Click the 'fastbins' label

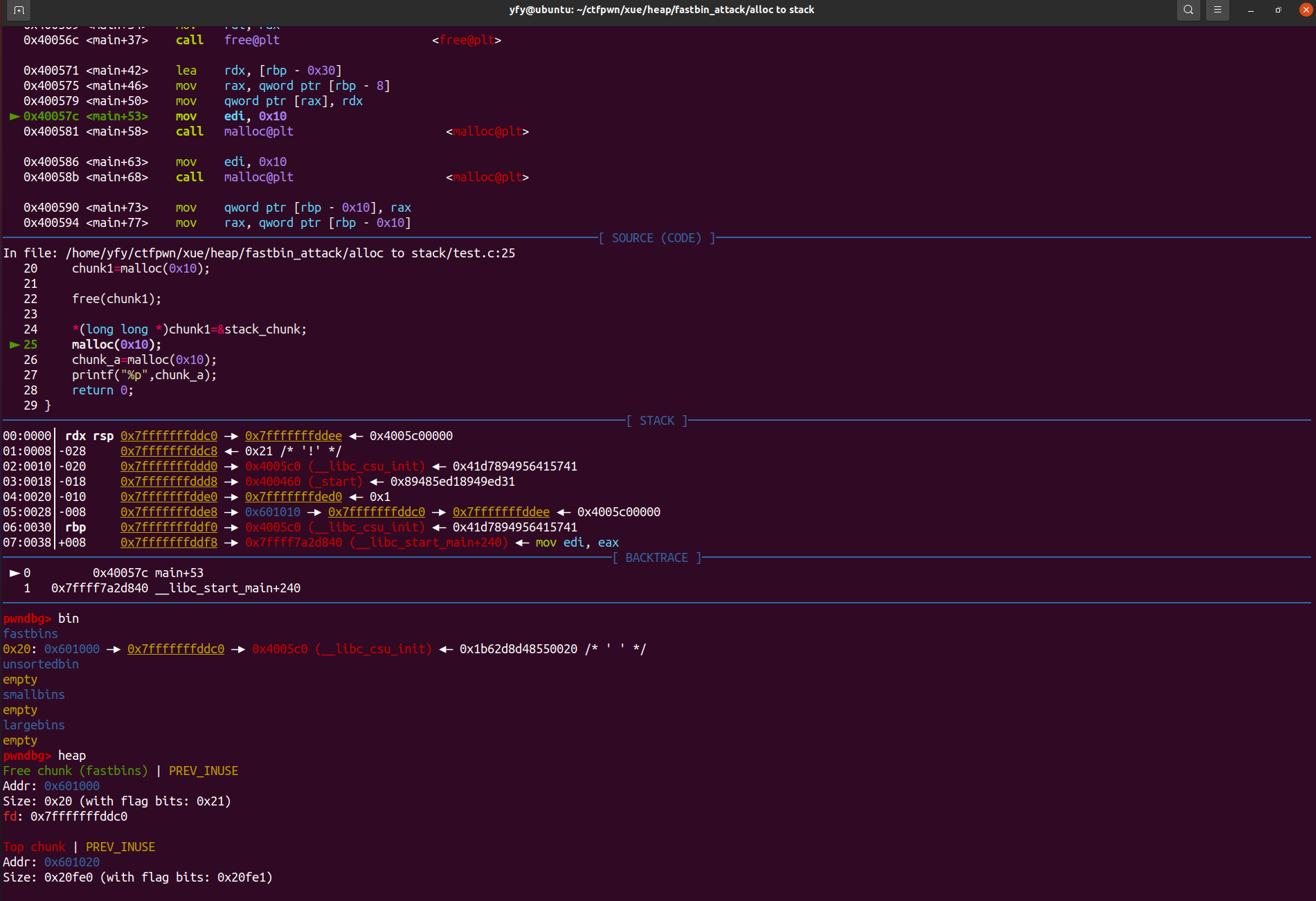(x=30, y=634)
